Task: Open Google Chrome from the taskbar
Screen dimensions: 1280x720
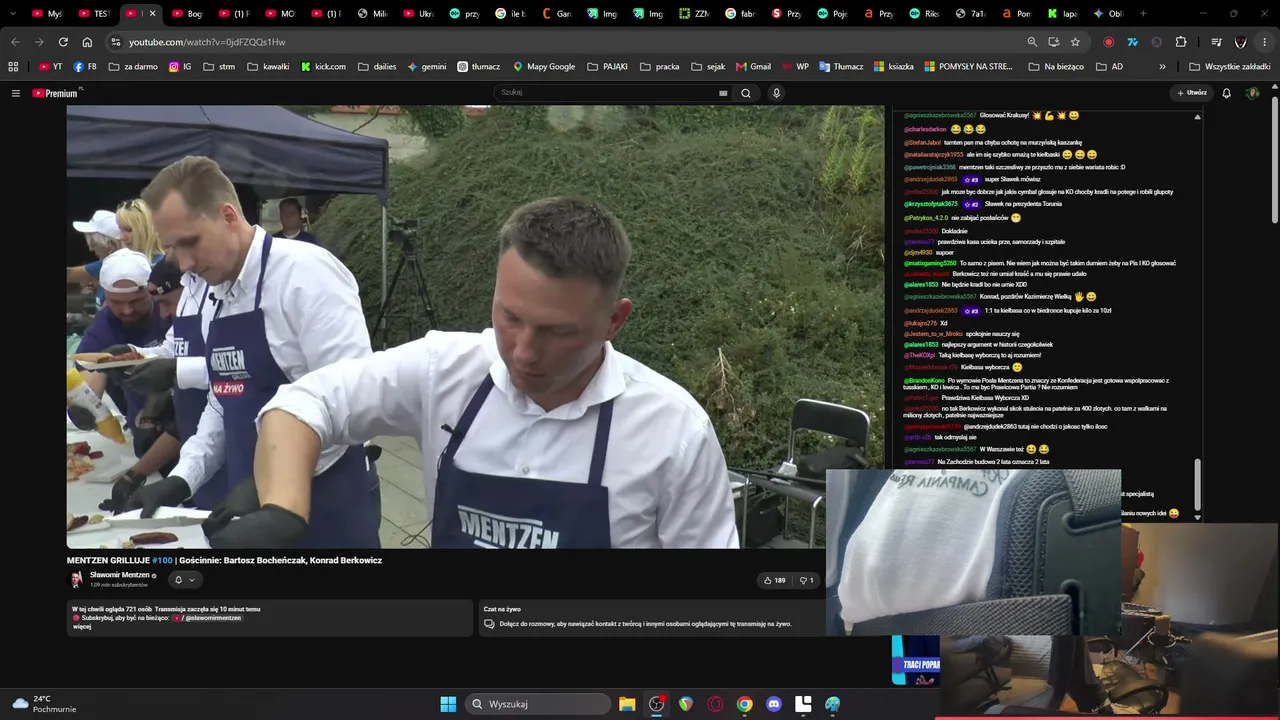Action: [x=744, y=704]
